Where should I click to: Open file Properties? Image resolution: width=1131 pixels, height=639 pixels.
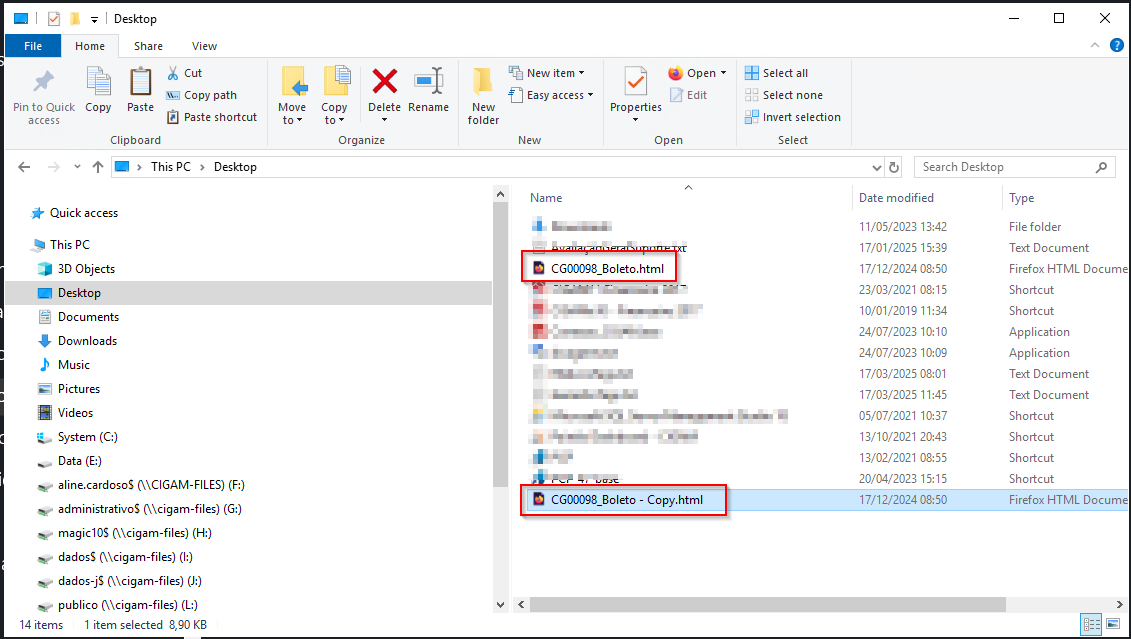(x=635, y=94)
